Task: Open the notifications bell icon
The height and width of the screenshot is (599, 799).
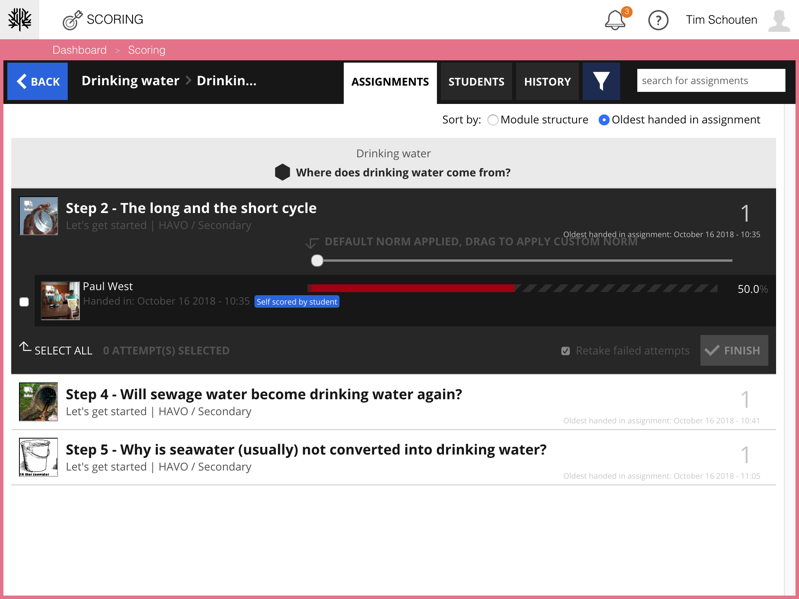Action: click(x=615, y=20)
